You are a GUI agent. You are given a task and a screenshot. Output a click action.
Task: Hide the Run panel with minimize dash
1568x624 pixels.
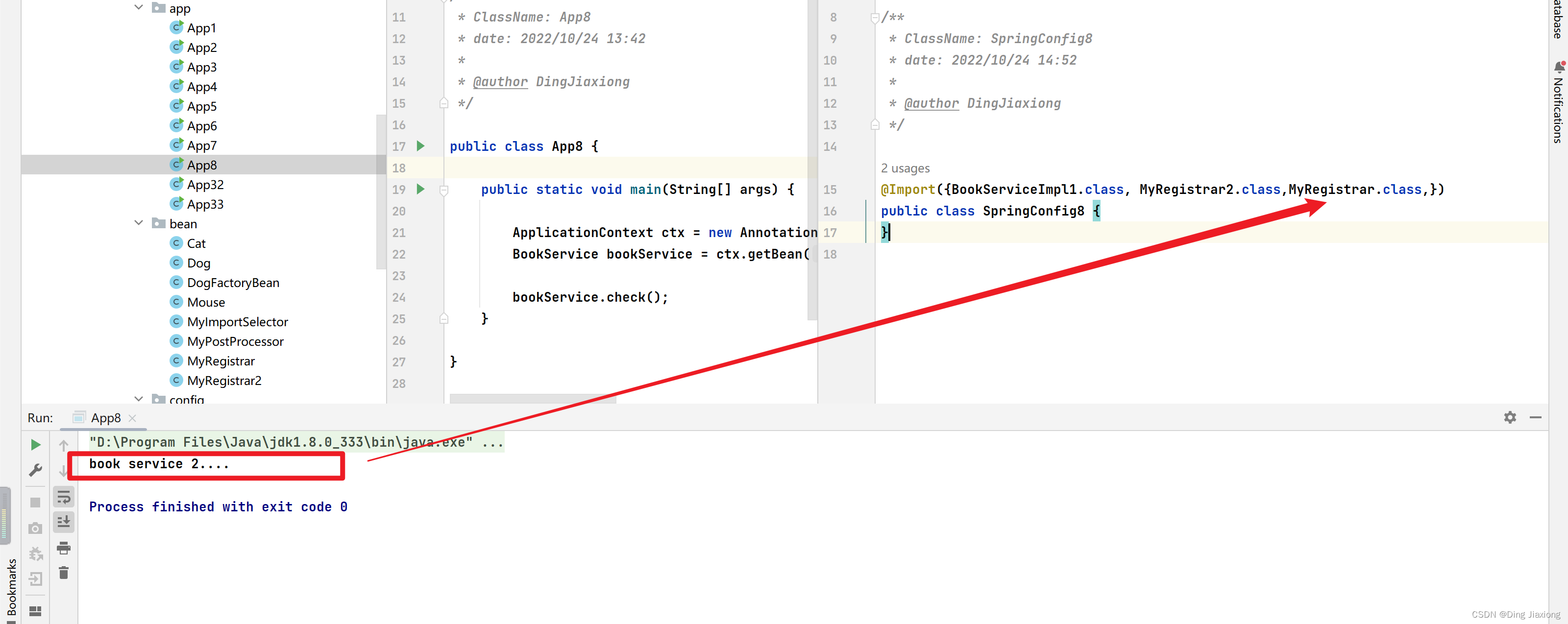click(x=1535, y=417)
